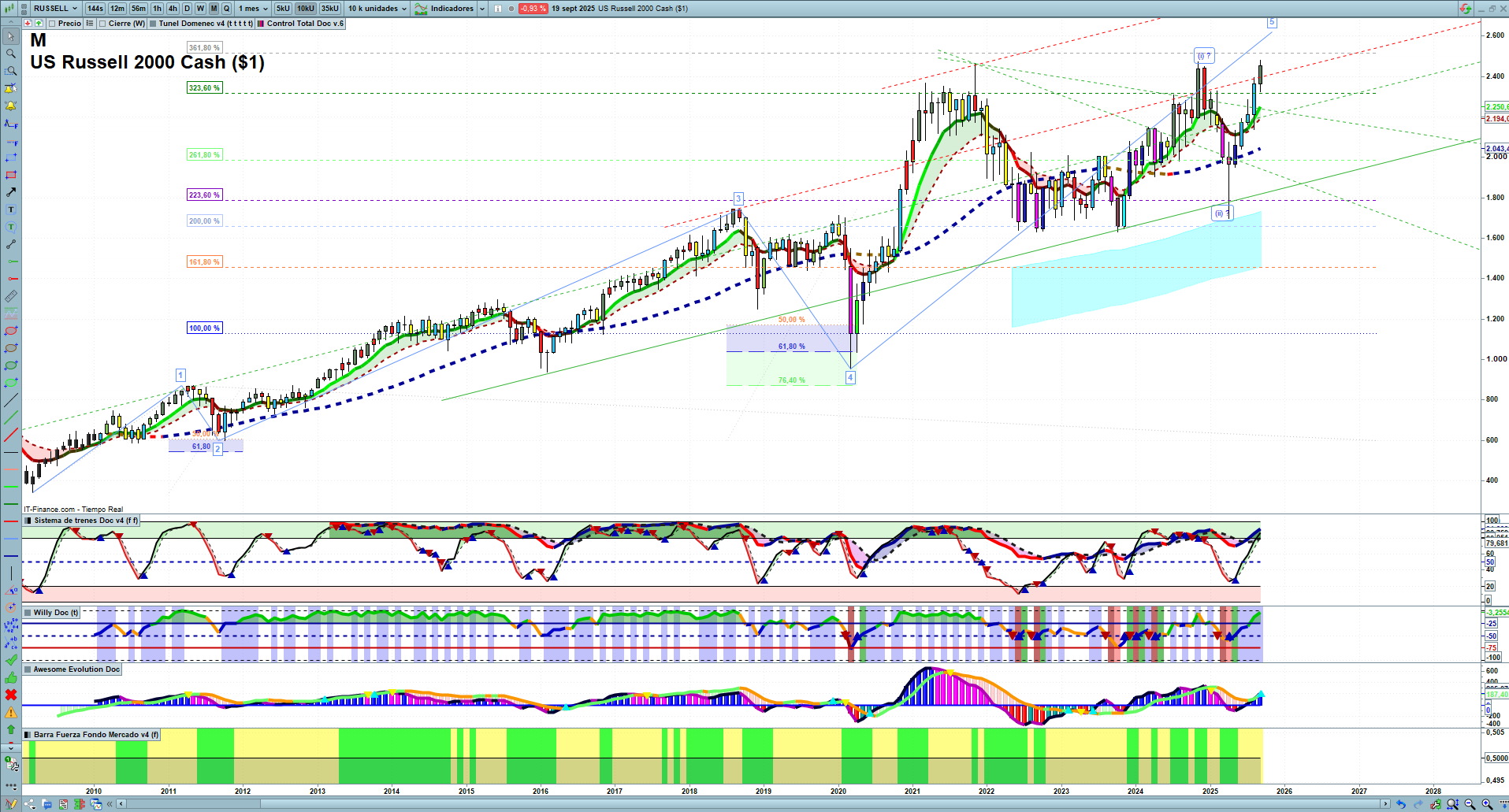Choose the red ellipse drawing tool
The height and width of the screenshot is (812, 1509).
tap(11, 331)
